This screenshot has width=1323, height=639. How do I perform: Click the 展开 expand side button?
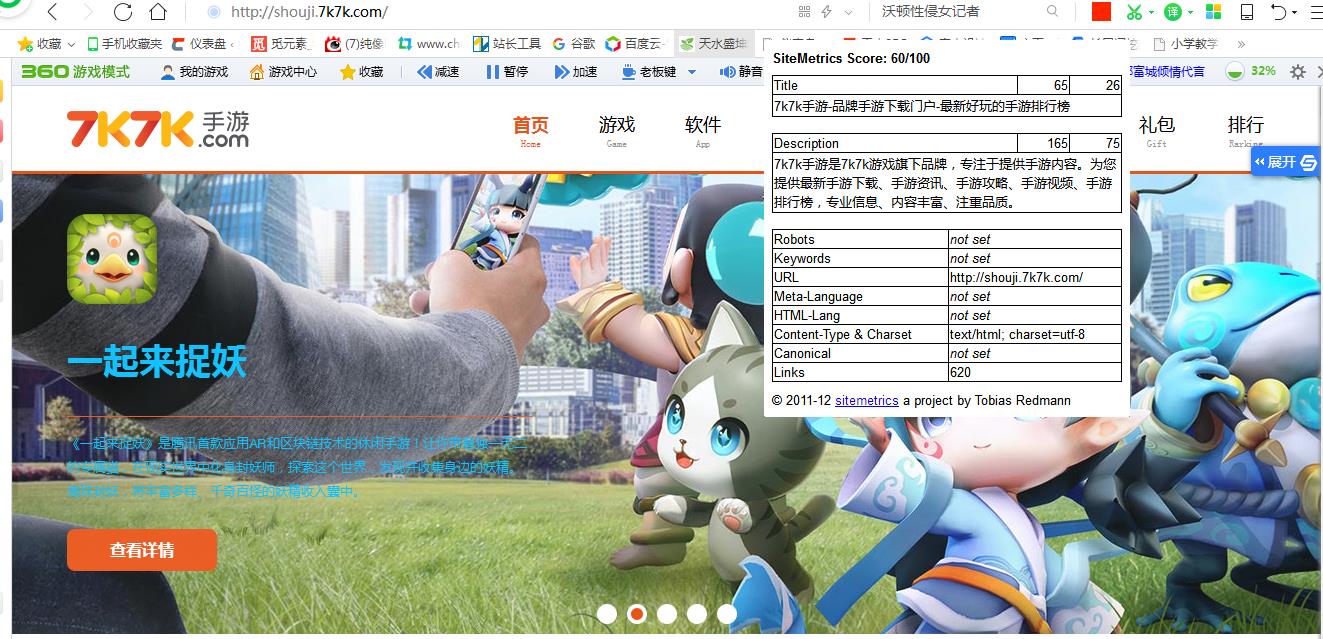(x=1287, y=161)
